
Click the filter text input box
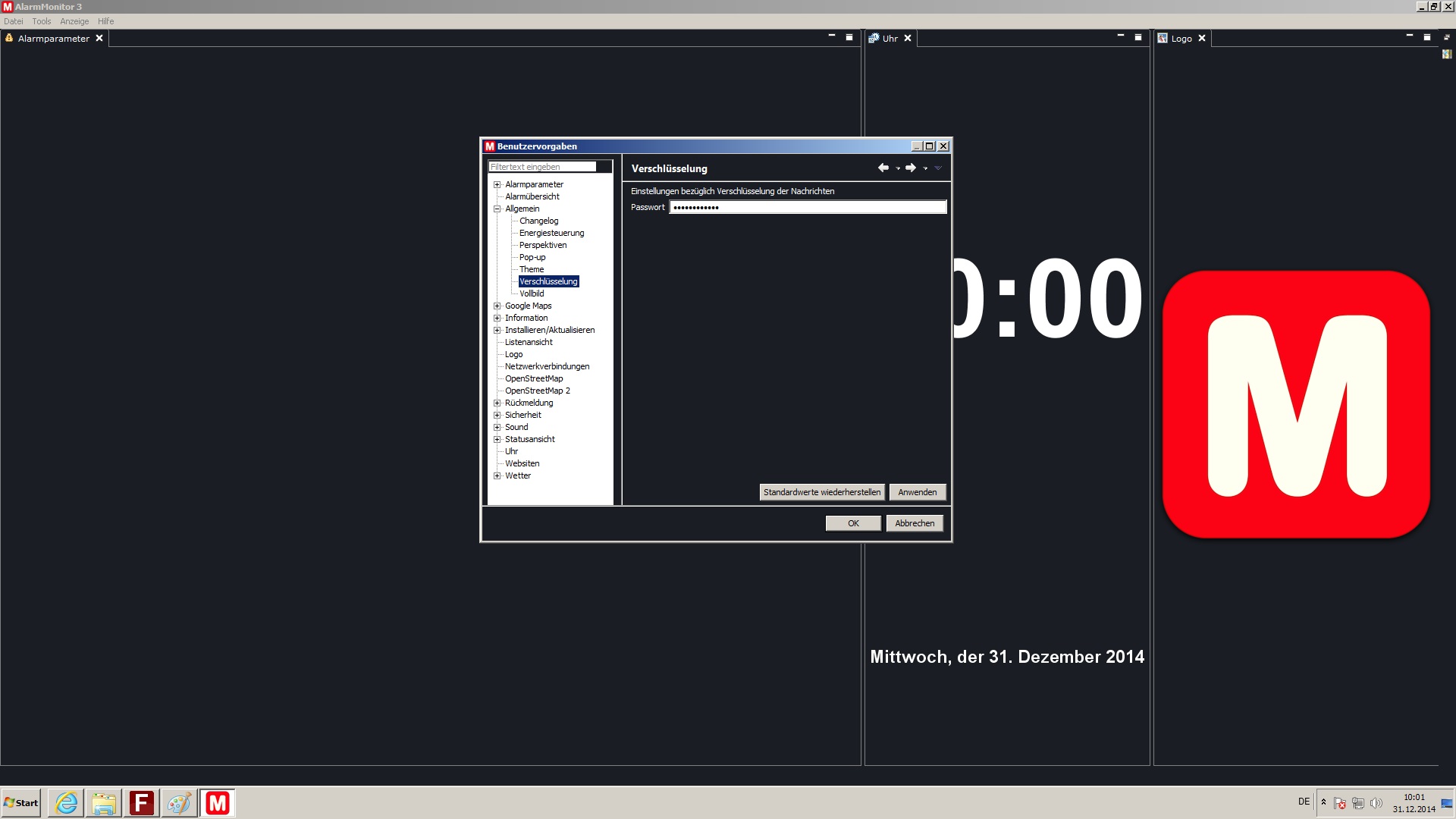point(542,167)
